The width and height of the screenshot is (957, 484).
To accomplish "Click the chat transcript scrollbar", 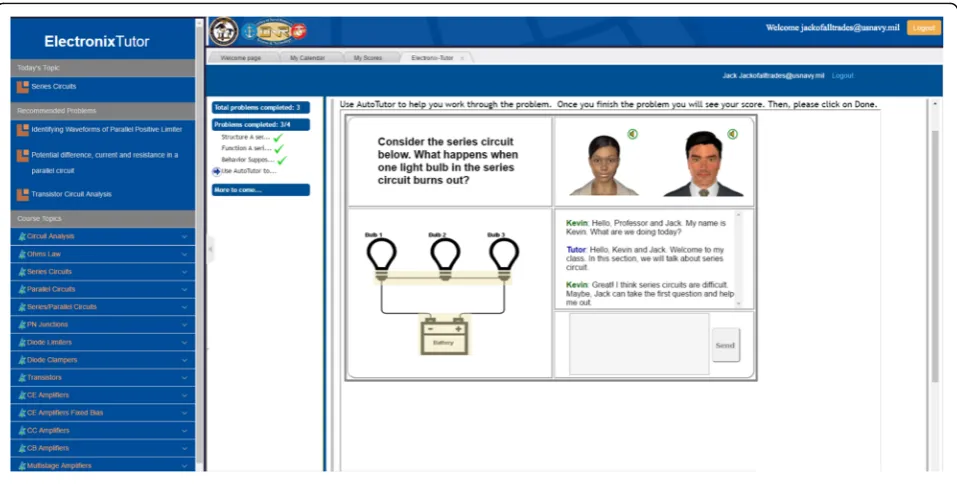I will click(x=739, y=259).
